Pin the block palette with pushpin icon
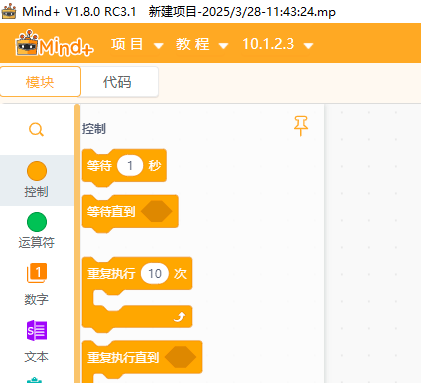 point(301,126)
